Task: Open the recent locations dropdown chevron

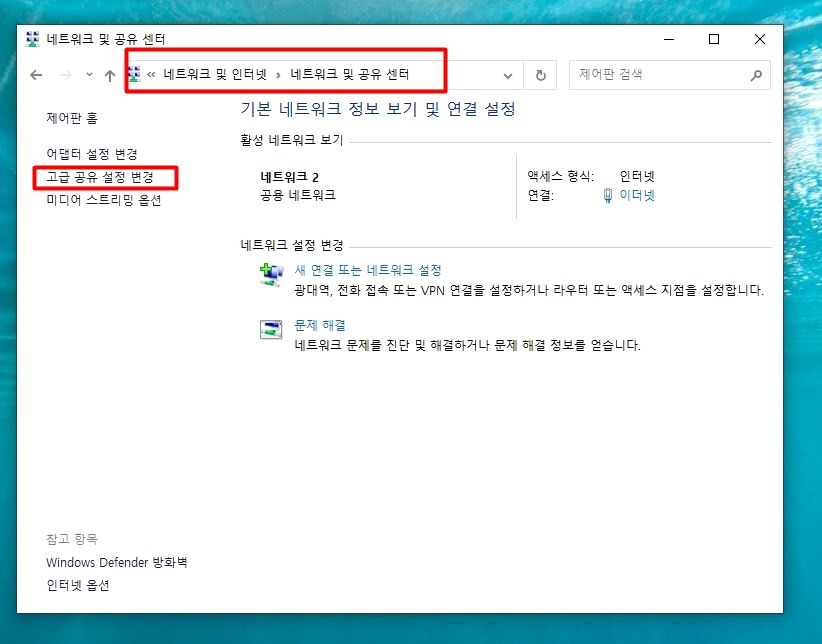Action: point(90,74)
